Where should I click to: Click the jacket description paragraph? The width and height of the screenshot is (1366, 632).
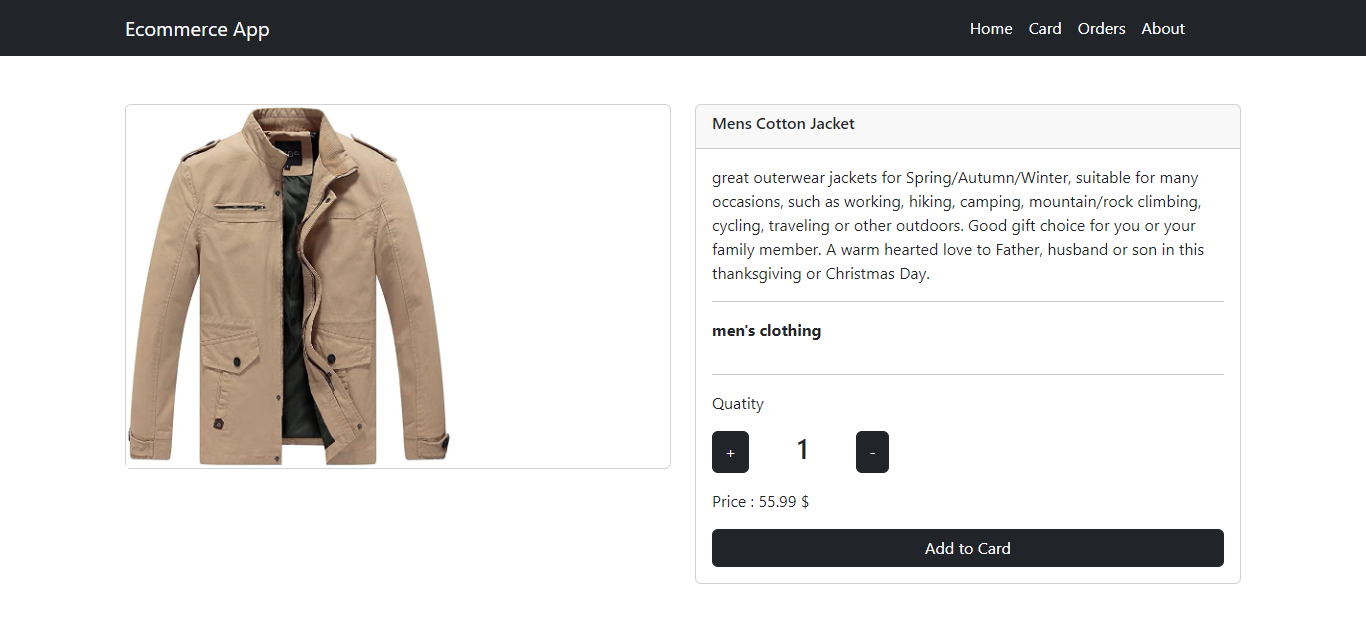coord(960,226)
